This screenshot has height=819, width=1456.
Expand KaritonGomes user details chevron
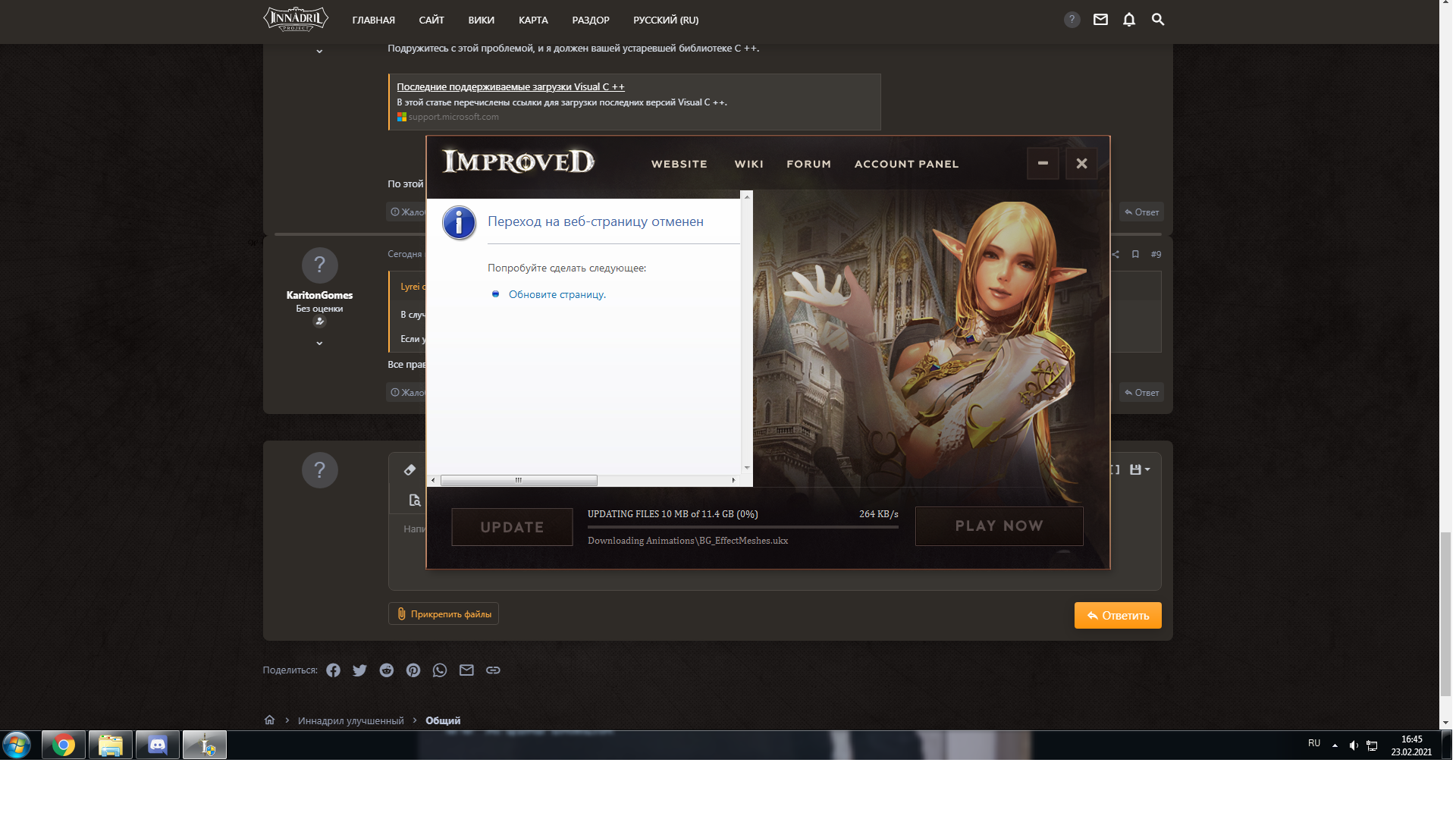[319, 344]
